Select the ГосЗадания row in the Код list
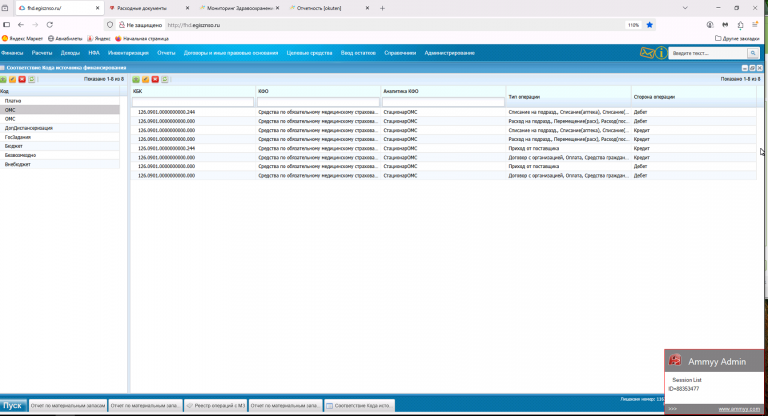This screenshot has height=416, width=768. pos(60,137)
